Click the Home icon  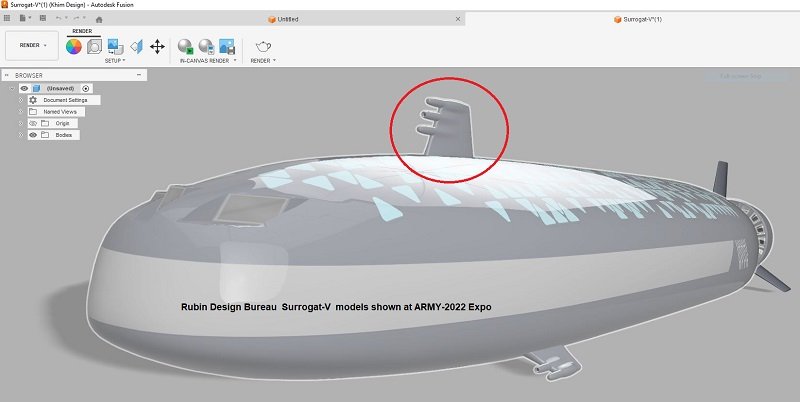click(x=99, y=19)
